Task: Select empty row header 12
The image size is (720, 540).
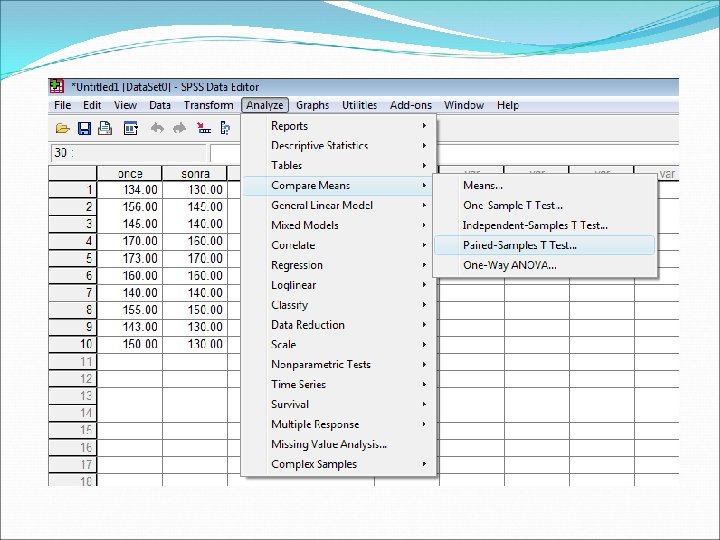Action: point(73,379)
